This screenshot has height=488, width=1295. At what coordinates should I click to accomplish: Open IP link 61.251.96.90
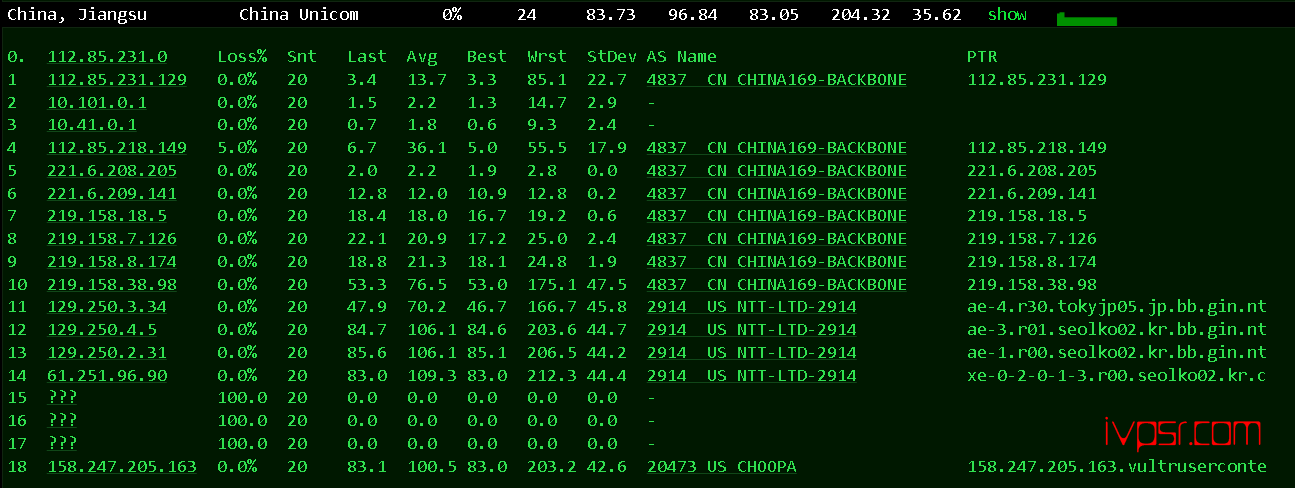[107, 376]
